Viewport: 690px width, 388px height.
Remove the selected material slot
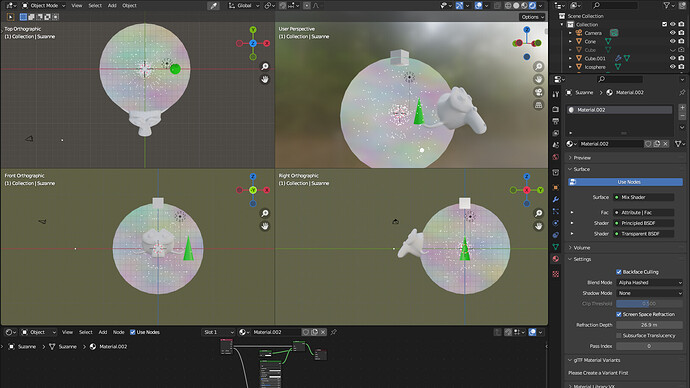pyautogui.click(x=682, y=116)
